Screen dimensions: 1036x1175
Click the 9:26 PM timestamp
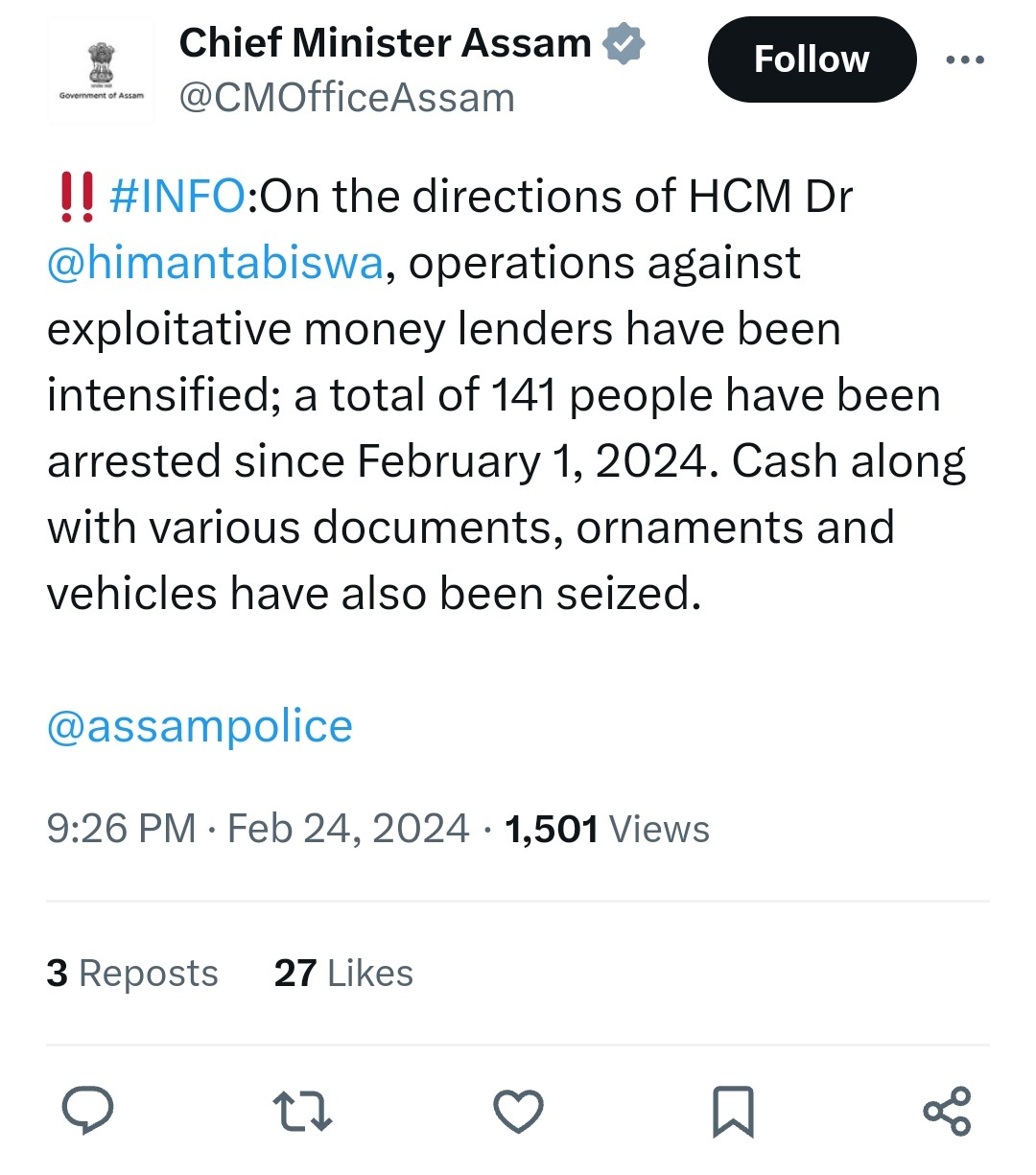(x=121, y=829)
